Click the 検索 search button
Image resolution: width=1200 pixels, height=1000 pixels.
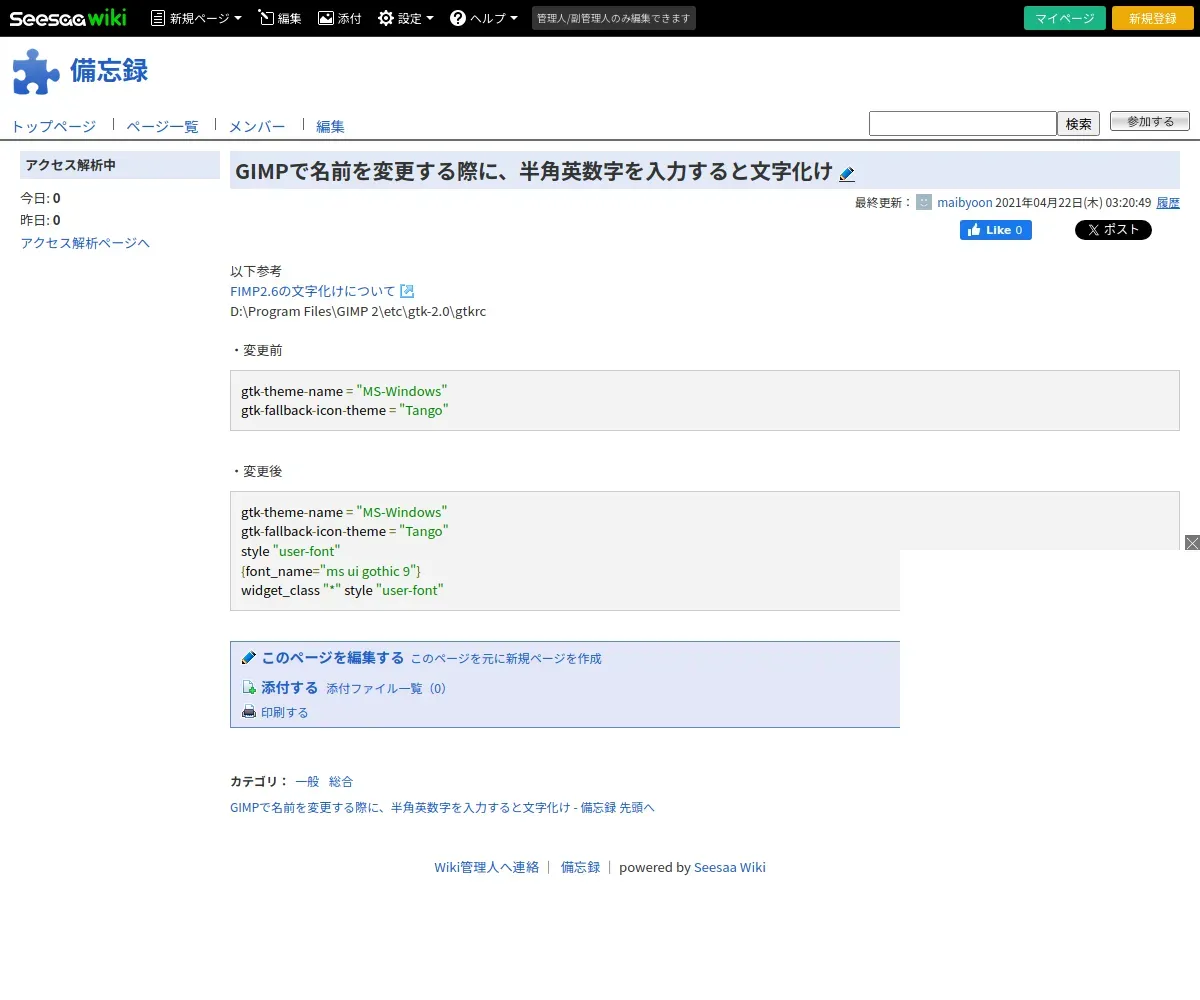click(1079, 123)
